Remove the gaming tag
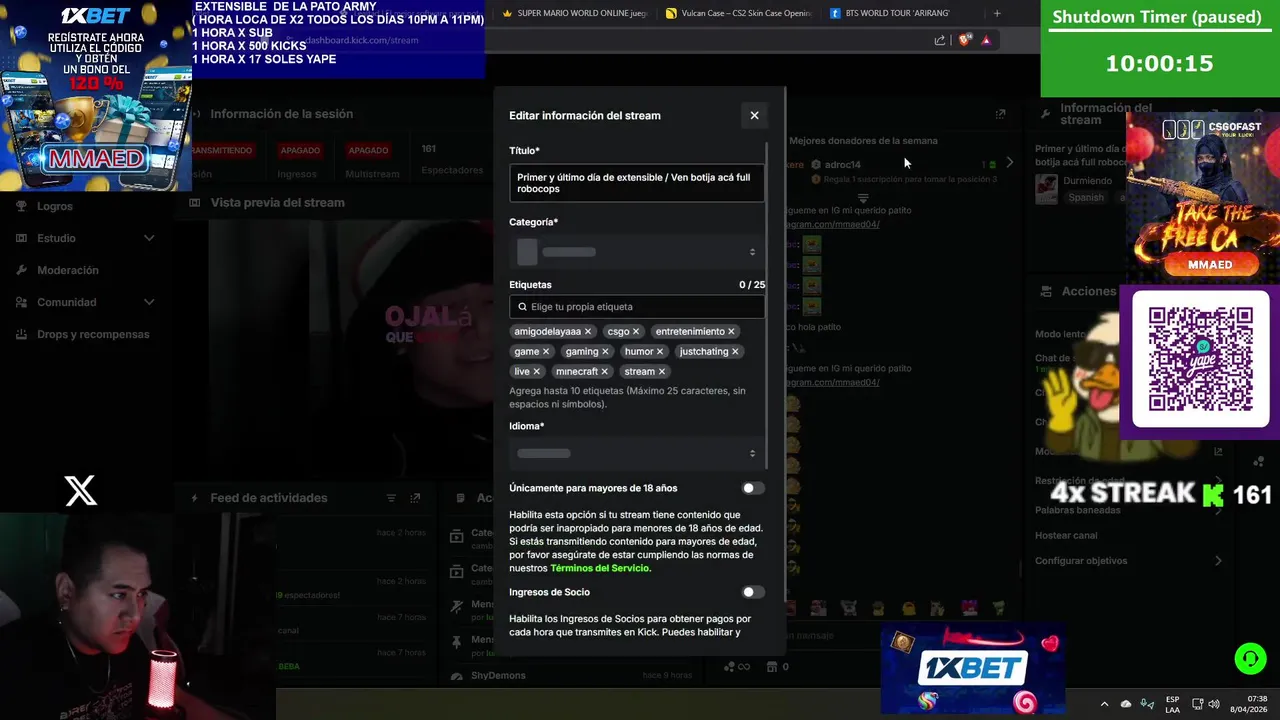The width and height of the screenshot is (1280, 720). tap(605, 351)
